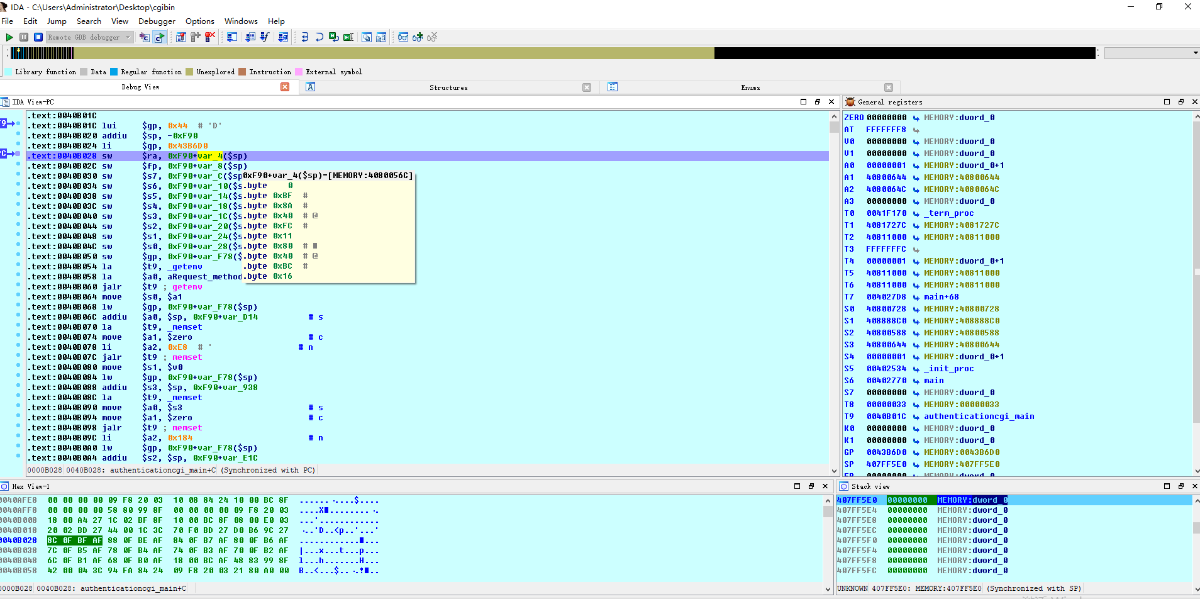The image size is (1200, 599).
Task: Terminate the process with the stop icon
Action: coord(37,37)
